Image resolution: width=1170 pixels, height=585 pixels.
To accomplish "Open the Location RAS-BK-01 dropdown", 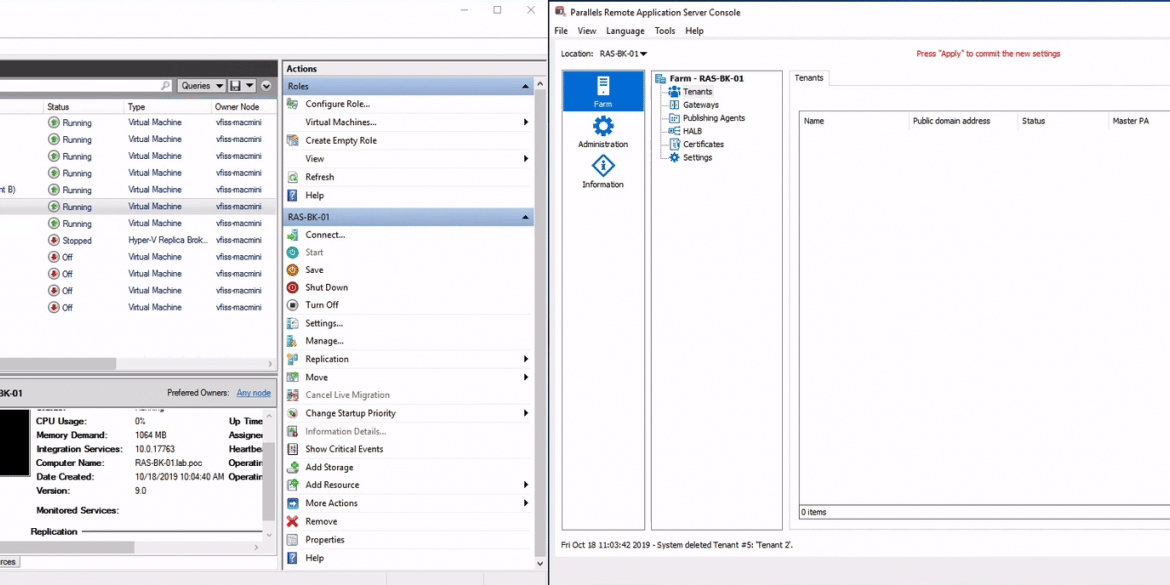I will pyautogui.click(x=623, y=54).
